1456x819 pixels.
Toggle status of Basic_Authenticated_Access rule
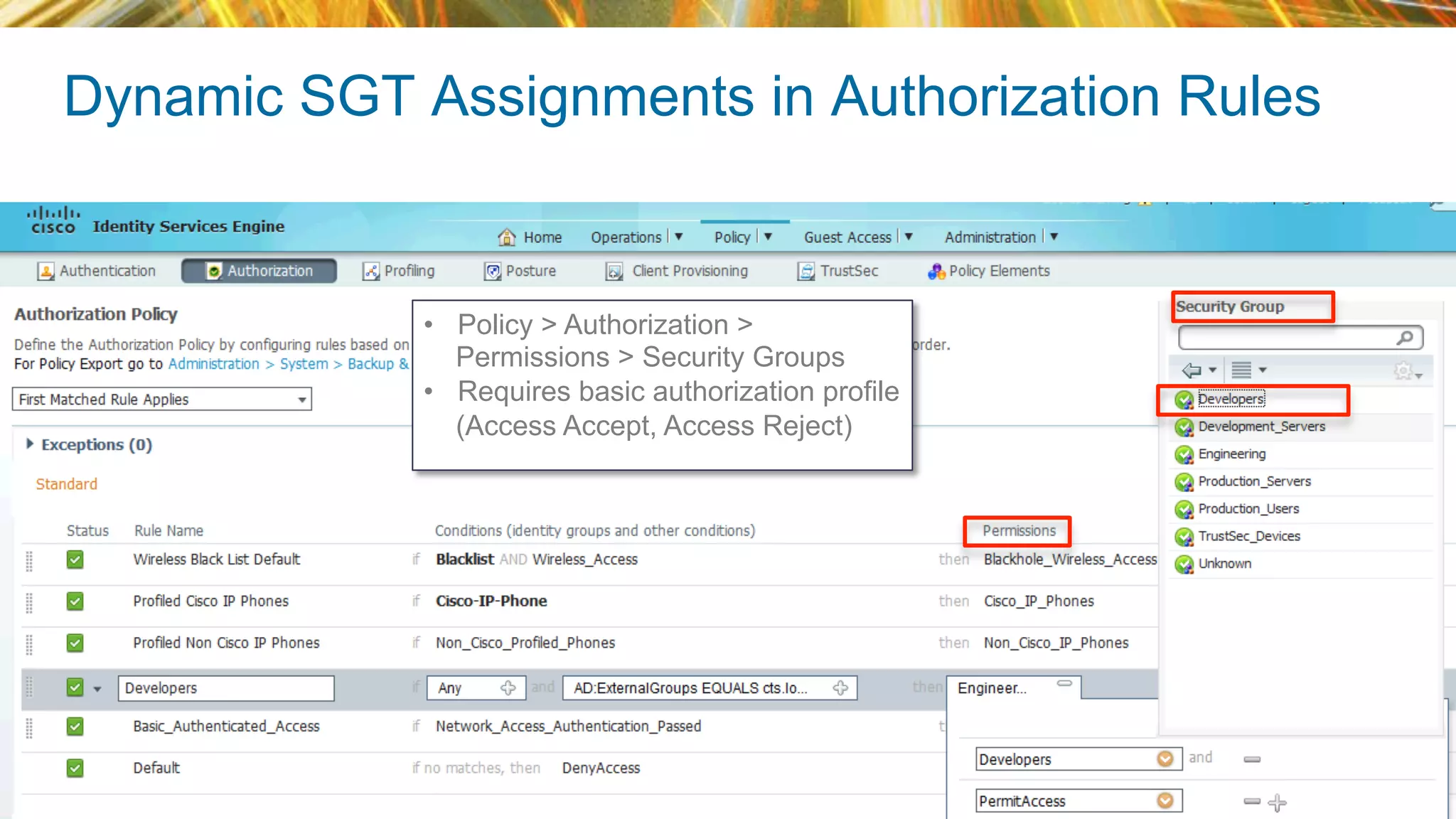tap(75, 727)
